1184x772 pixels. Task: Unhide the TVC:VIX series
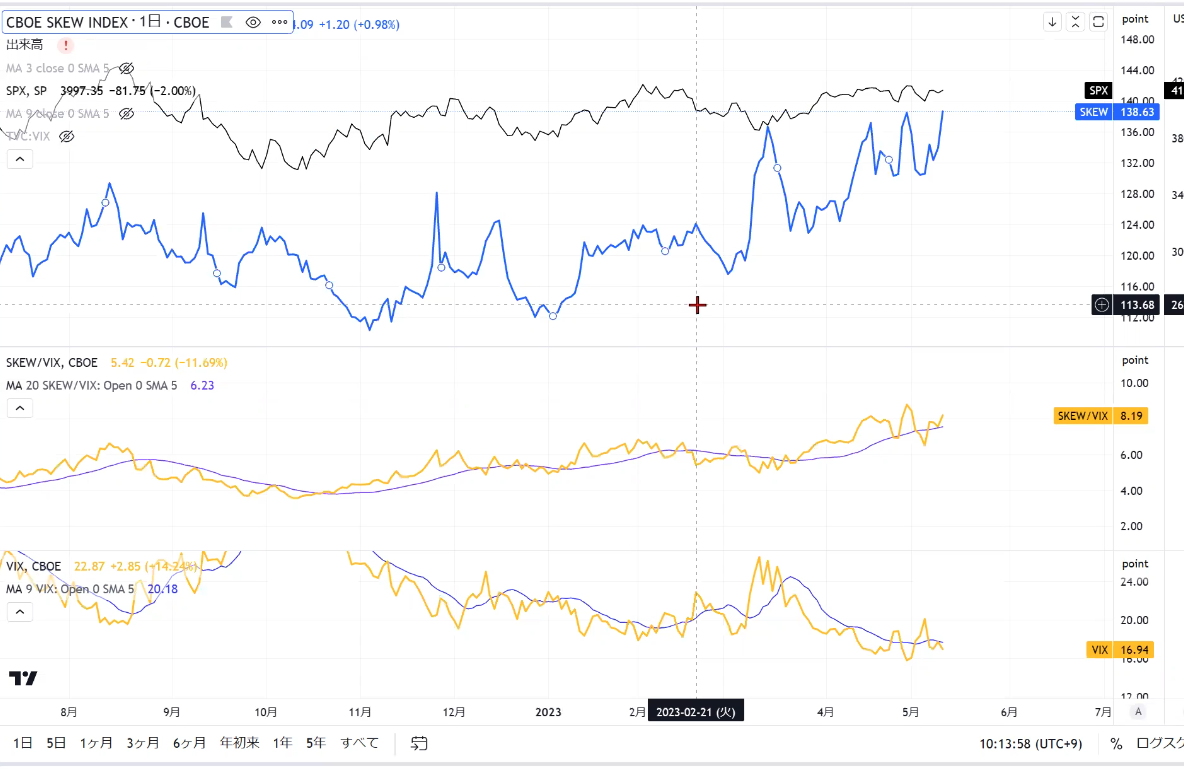[66, 136]
